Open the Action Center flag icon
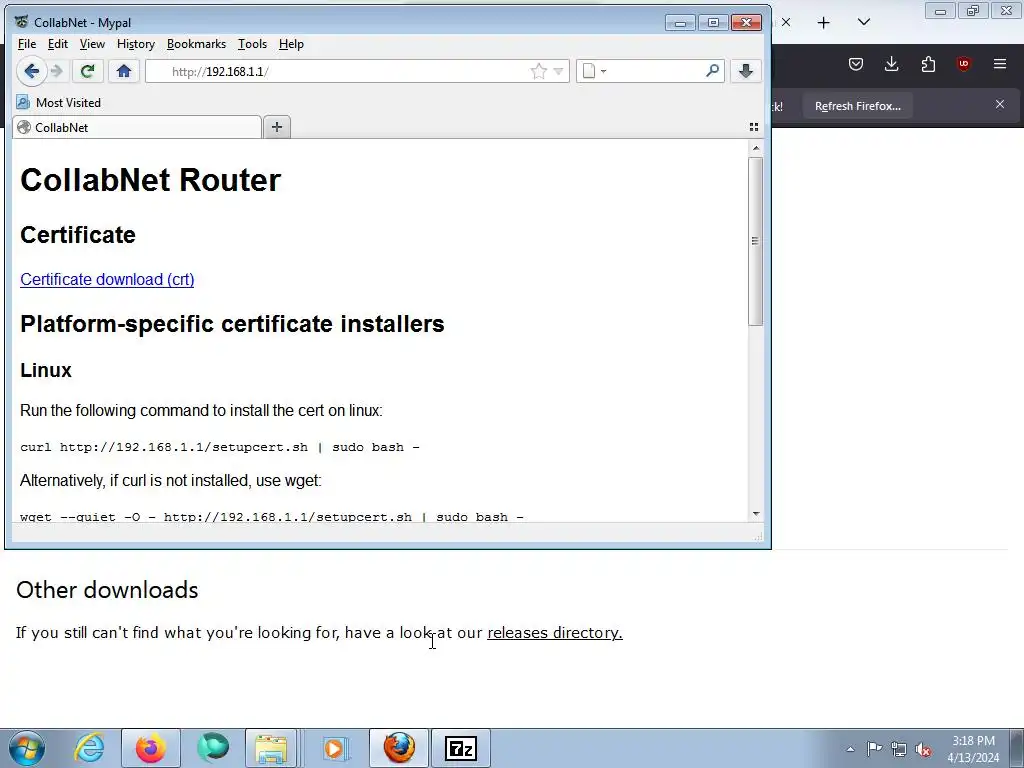Image resolution: width=1024 pixels, height=768 pixels. coord(874,749)
